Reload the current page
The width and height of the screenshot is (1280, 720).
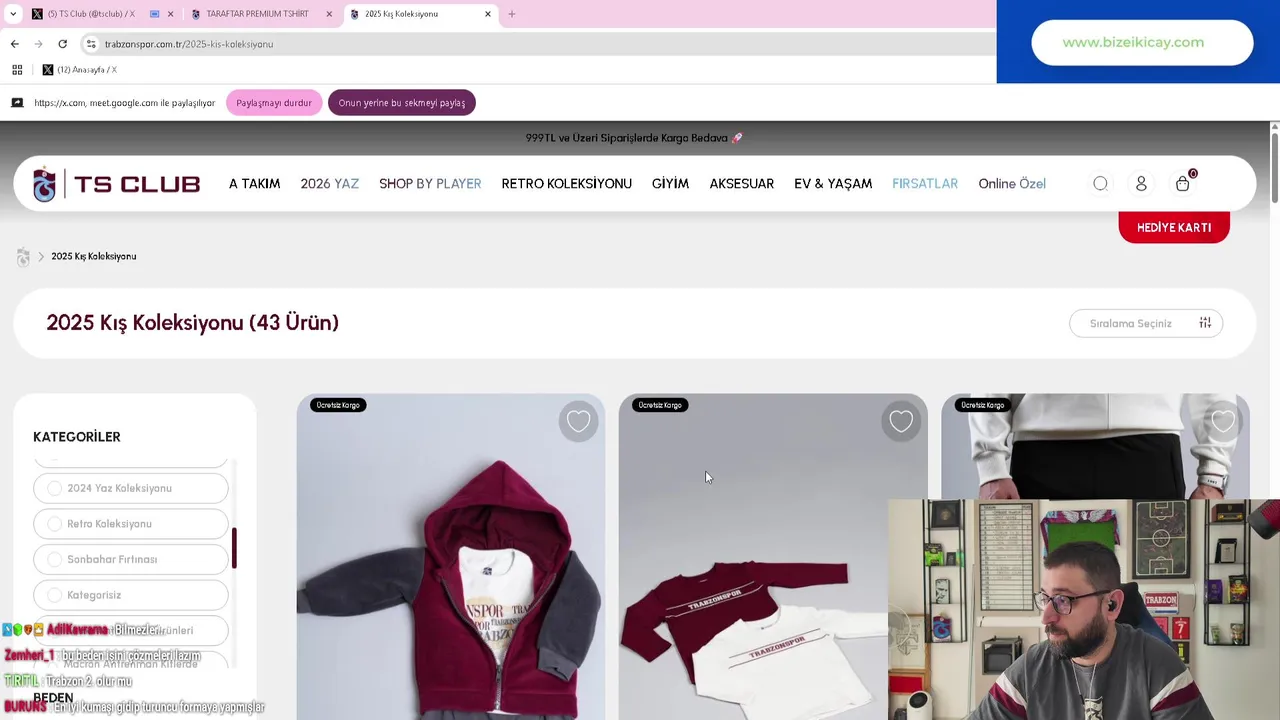[x=62, y=44]
